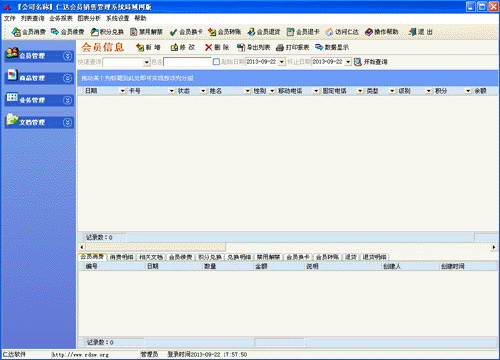This screenshot has width=500, height=360.
Task: Click the 商品管理 icon in sidebar
Action: [x=12, y=75]
